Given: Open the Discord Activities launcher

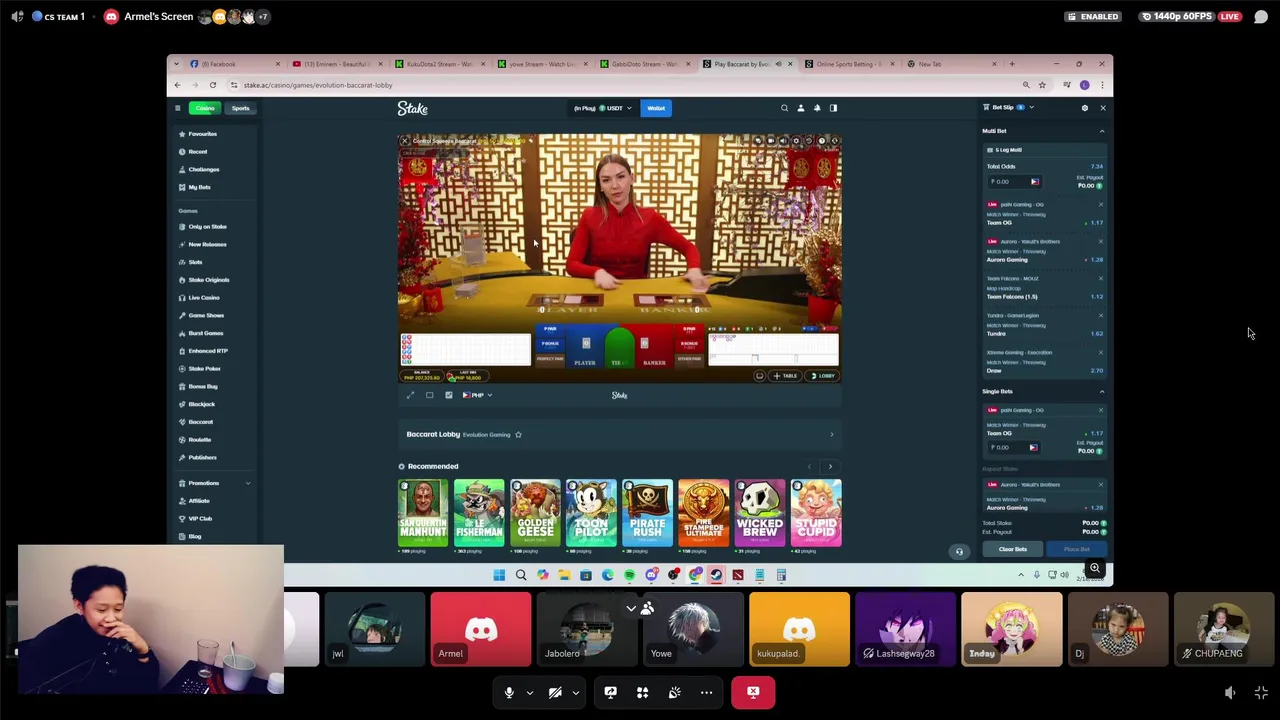Looking at the screenshot, I should 642,692.
